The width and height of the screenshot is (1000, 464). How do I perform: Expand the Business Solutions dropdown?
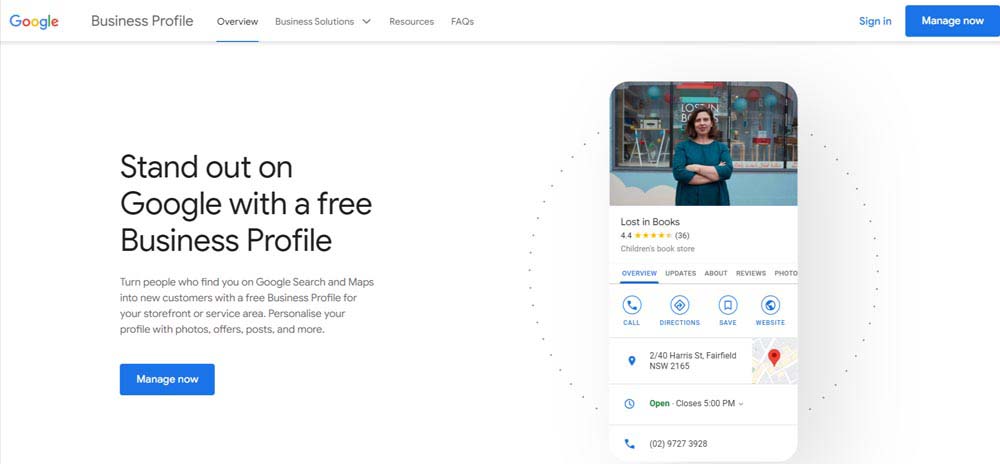coord(323,21)
